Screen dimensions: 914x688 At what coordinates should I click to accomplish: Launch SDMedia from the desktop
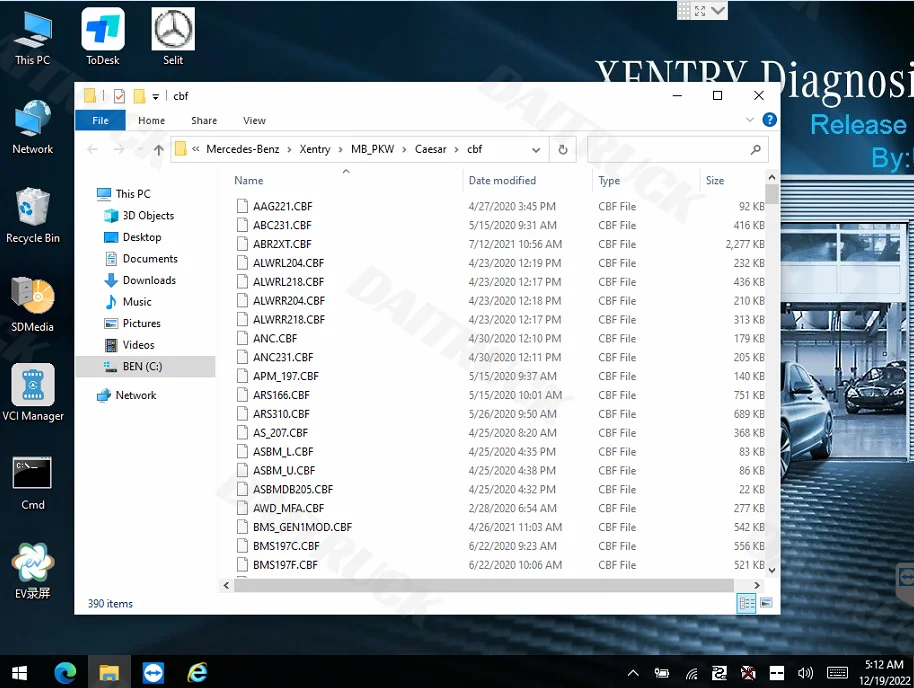[33, 305]
